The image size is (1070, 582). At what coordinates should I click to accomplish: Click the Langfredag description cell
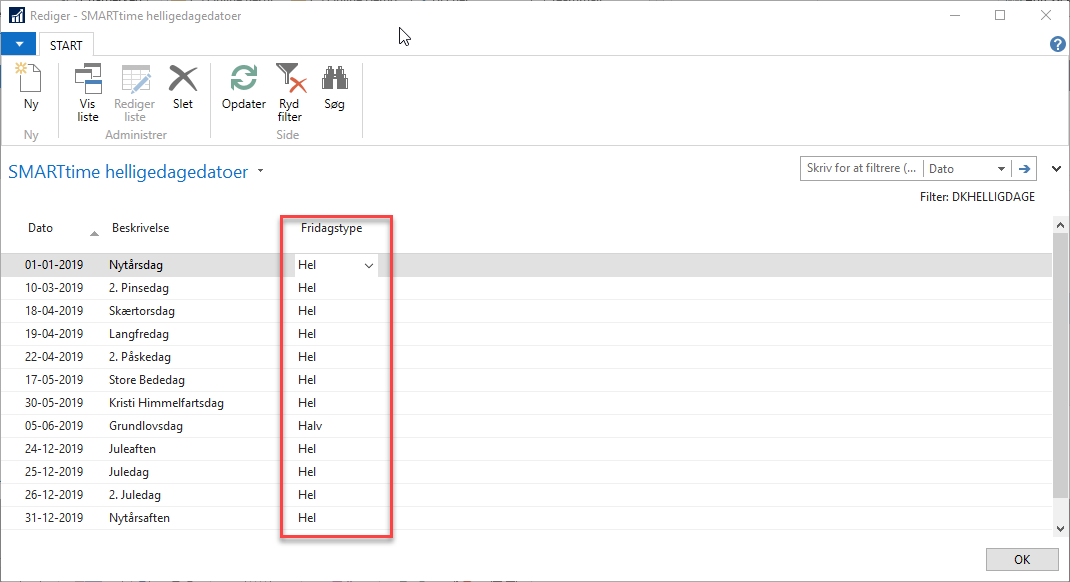tap(139, 334)
